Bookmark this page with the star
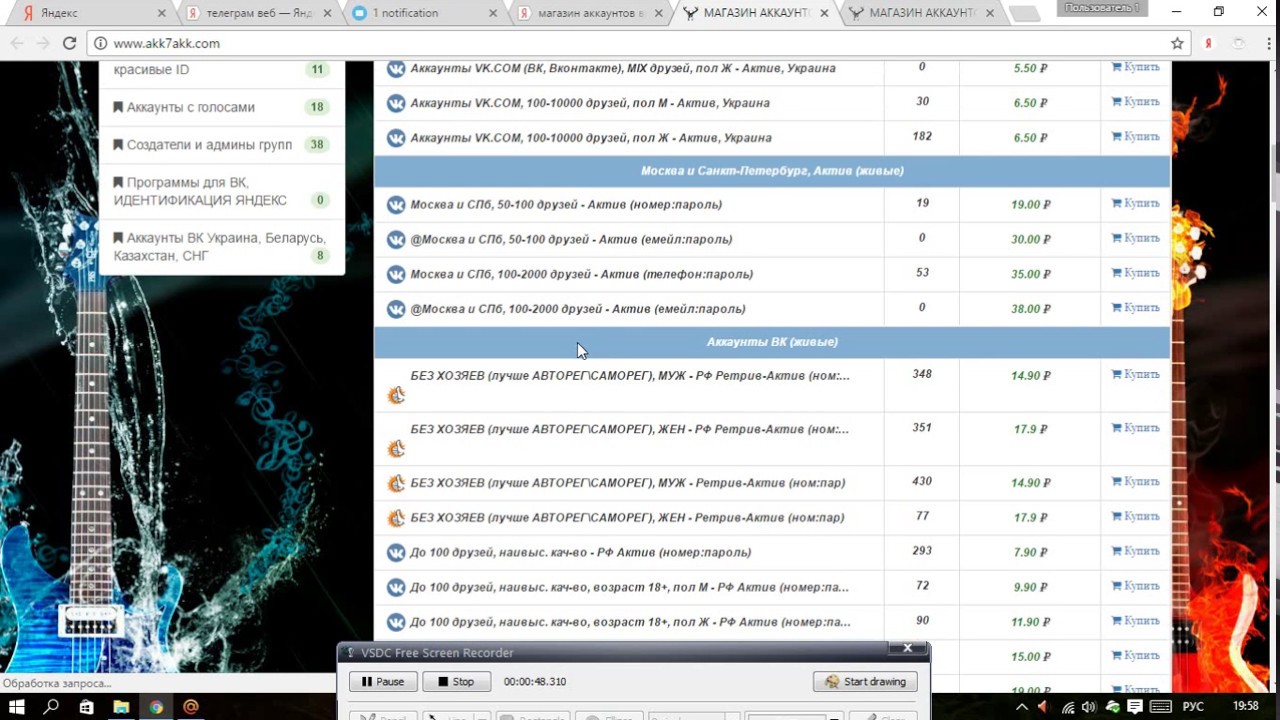Image resolution: width=1280 pixels, height=720 pixels. point(1177,43)
